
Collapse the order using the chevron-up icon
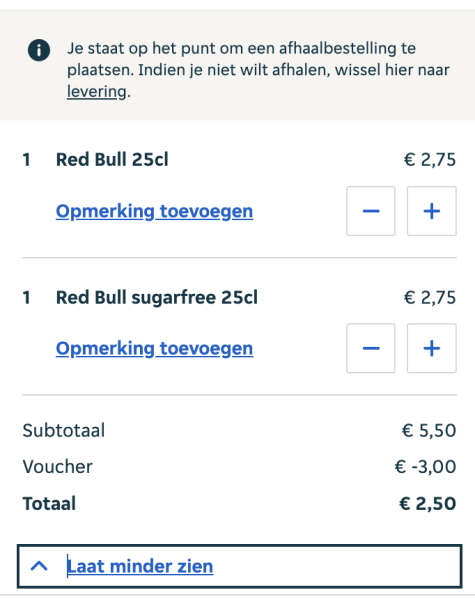click(x=39, y=566)
